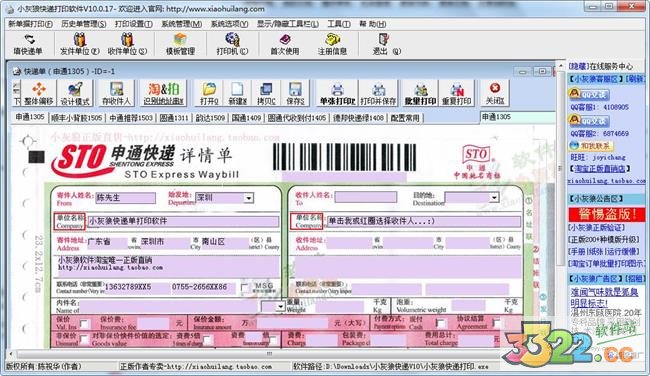
Task: Open the 打印机 printer settings
Action: pos(232,44)
